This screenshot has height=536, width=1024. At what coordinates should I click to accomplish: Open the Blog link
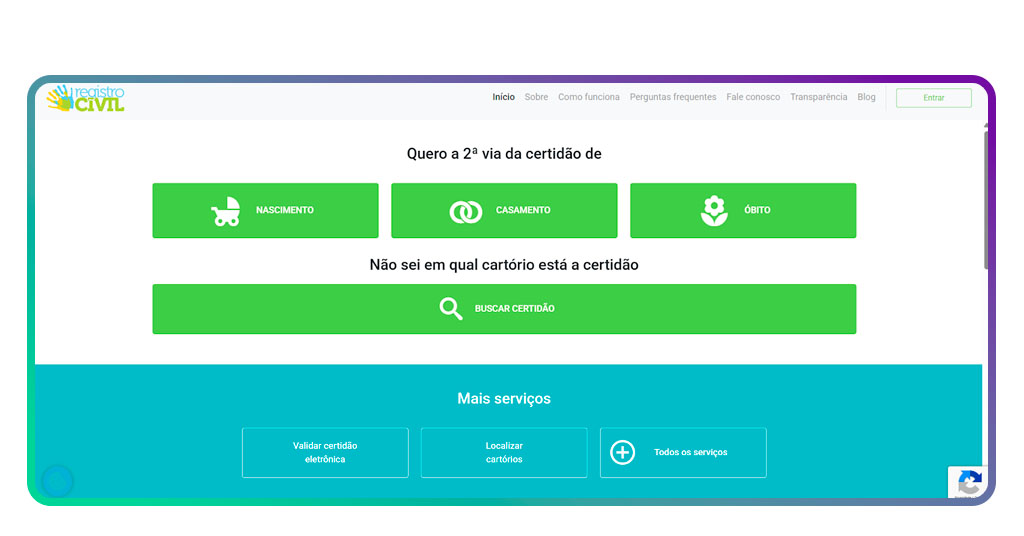866,97
